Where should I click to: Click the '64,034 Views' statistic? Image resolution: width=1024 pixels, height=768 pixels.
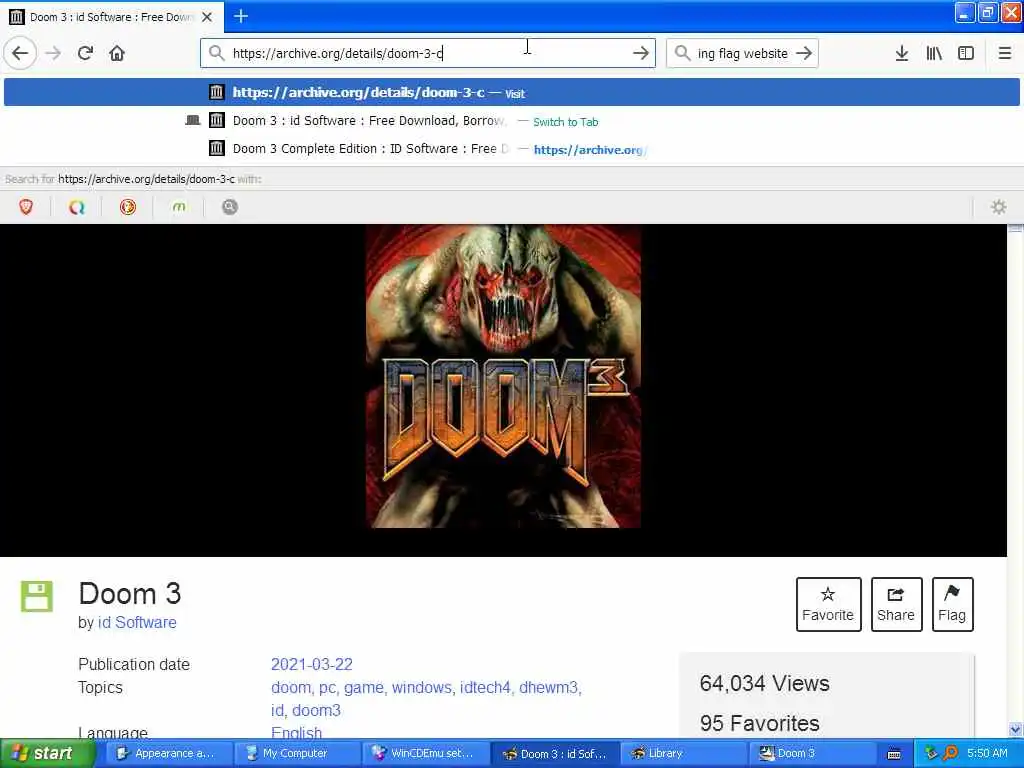point(764,684)
